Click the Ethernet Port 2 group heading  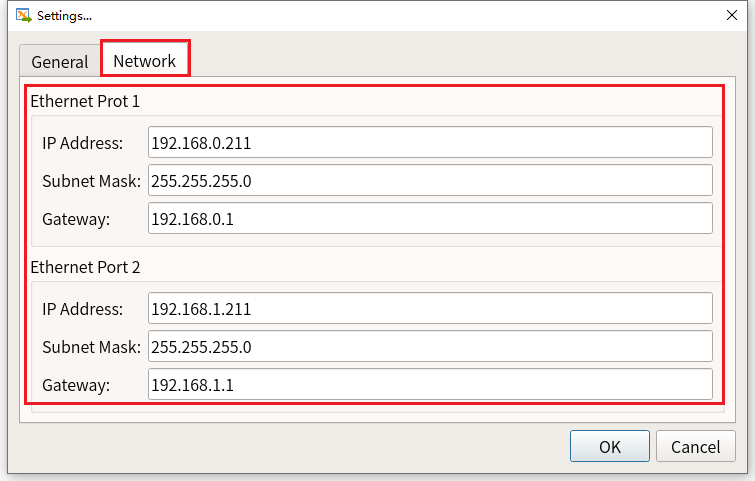(x=85, y=267)
